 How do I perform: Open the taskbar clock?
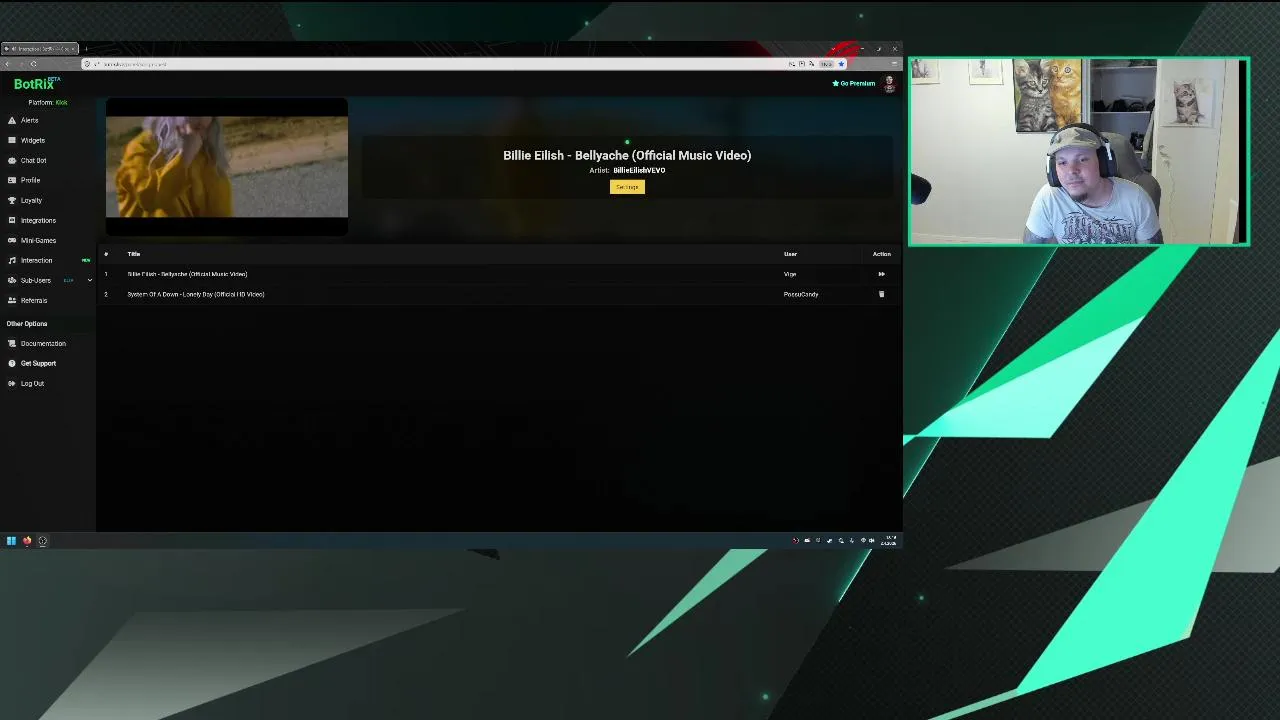click(x=889, y=541)
